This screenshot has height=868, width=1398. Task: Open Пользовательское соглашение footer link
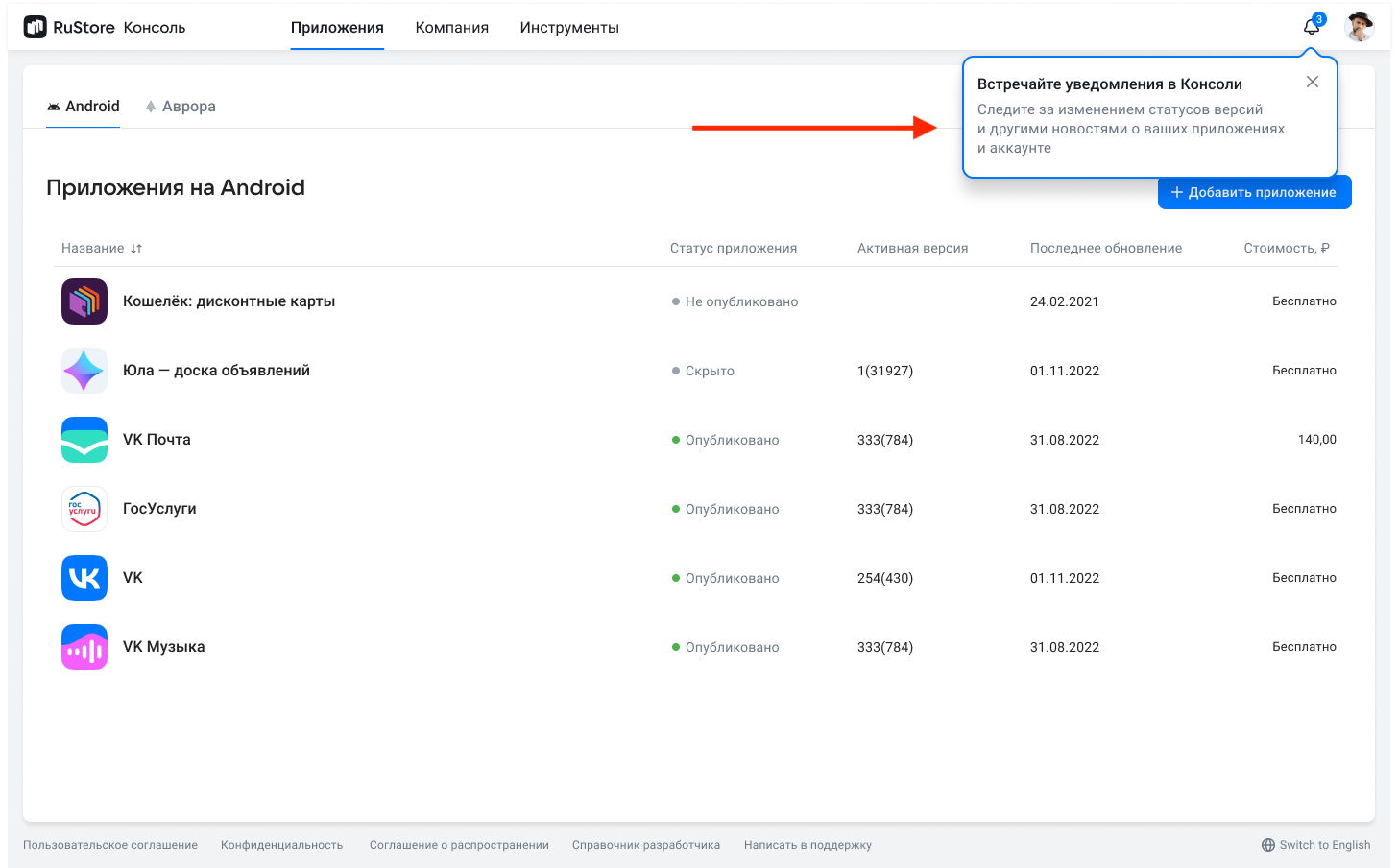coord(110,845)
